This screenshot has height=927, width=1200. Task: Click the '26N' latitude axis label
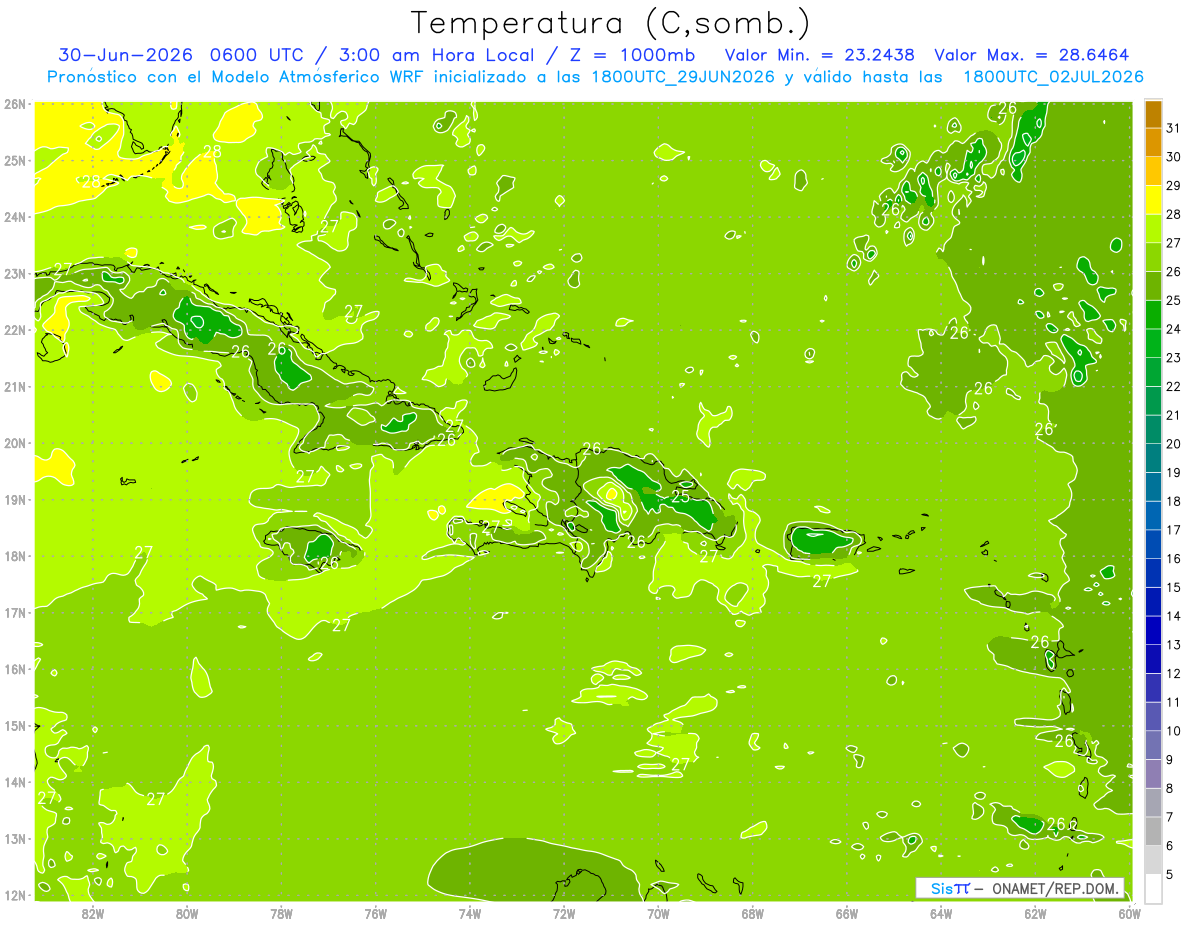(15, 104)
